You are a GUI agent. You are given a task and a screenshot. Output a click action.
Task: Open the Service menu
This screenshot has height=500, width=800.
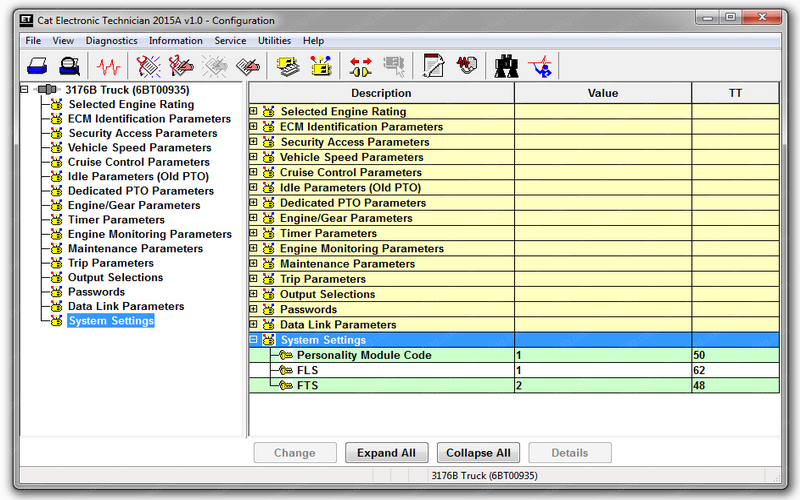point(230,41)
